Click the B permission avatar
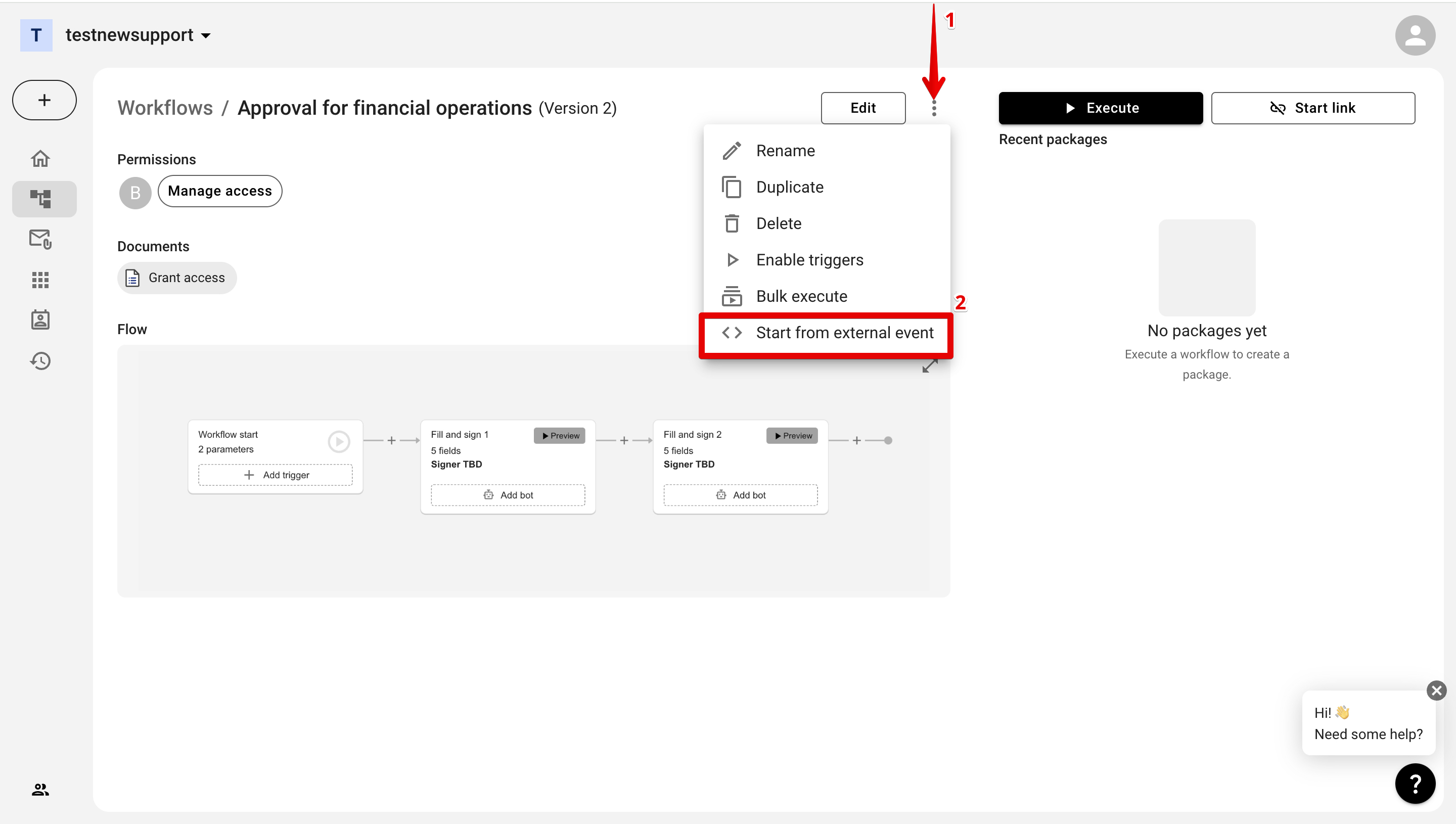 click(135, 193)
